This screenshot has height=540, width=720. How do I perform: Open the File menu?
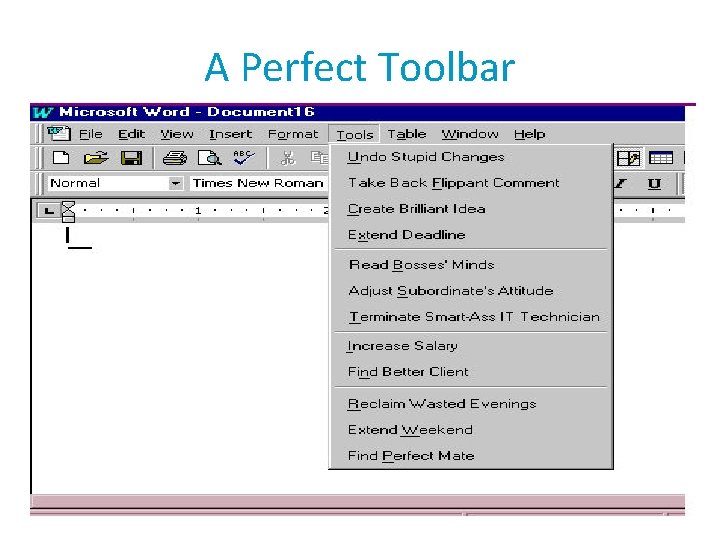90,134
